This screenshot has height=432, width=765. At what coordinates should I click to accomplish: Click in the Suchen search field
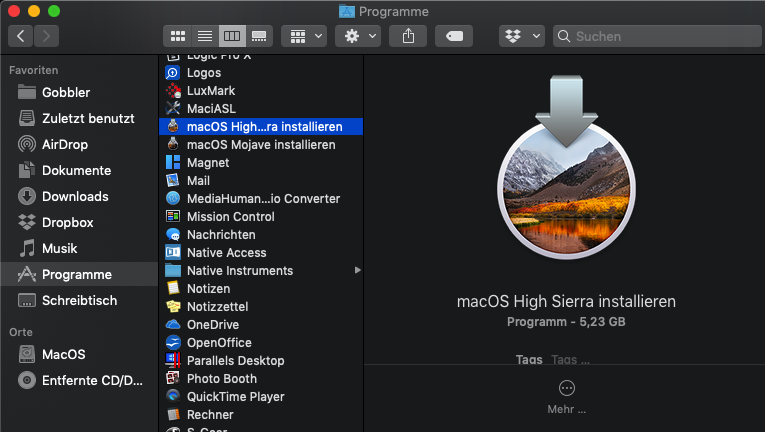(x=660, y=36)
